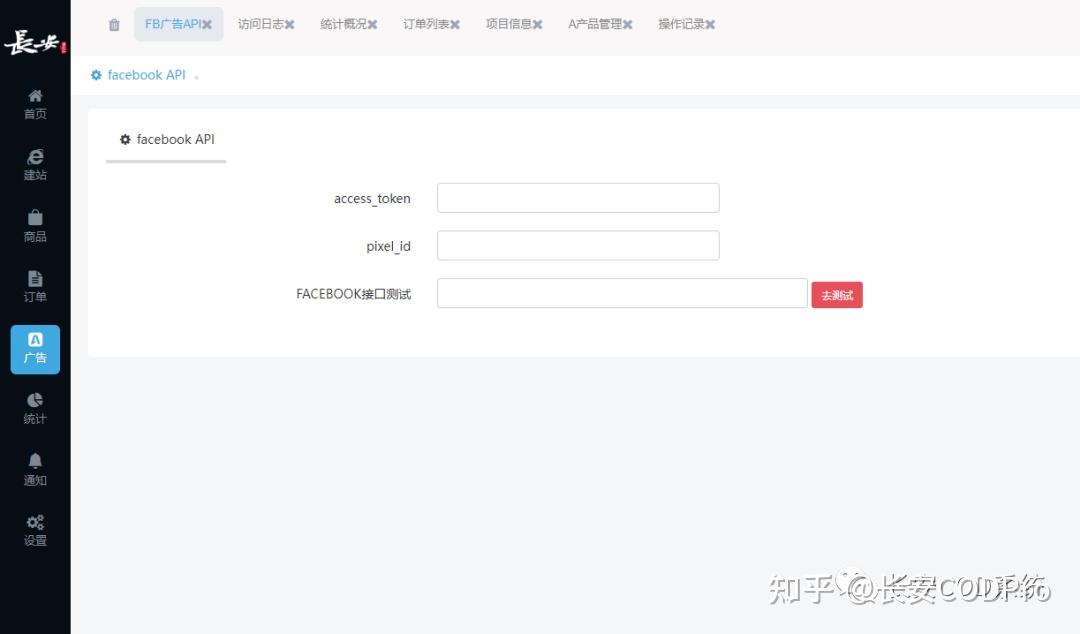Click the gear icon beside facebook API breadcrumb
Screen dimensions: 1080x634
point(95,74)
